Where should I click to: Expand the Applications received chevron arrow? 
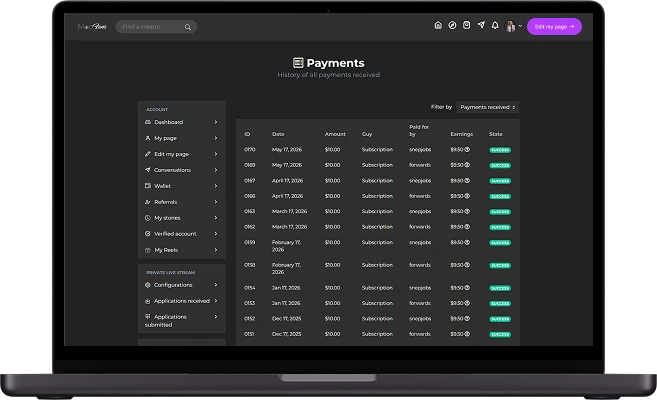pyautogui.click(x=216, y=301)
